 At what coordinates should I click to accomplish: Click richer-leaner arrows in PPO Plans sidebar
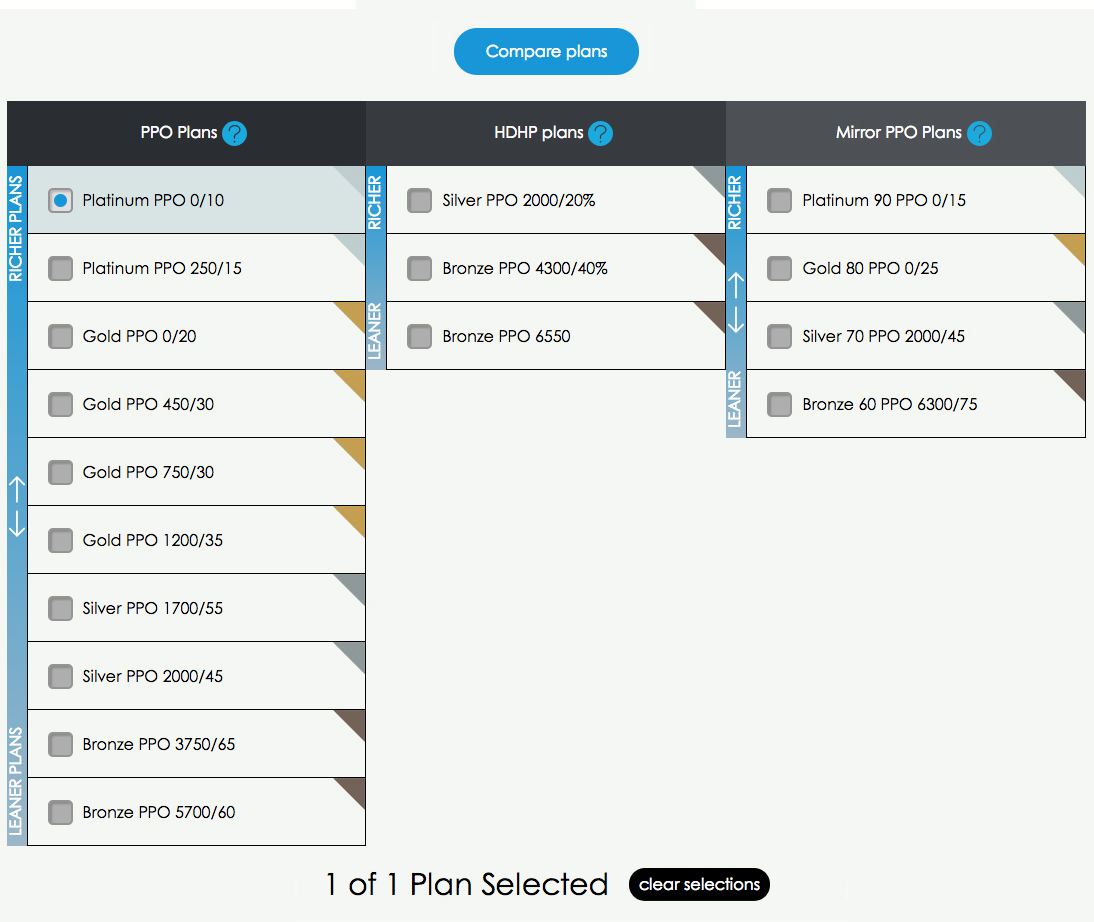[x=17, y=506]
